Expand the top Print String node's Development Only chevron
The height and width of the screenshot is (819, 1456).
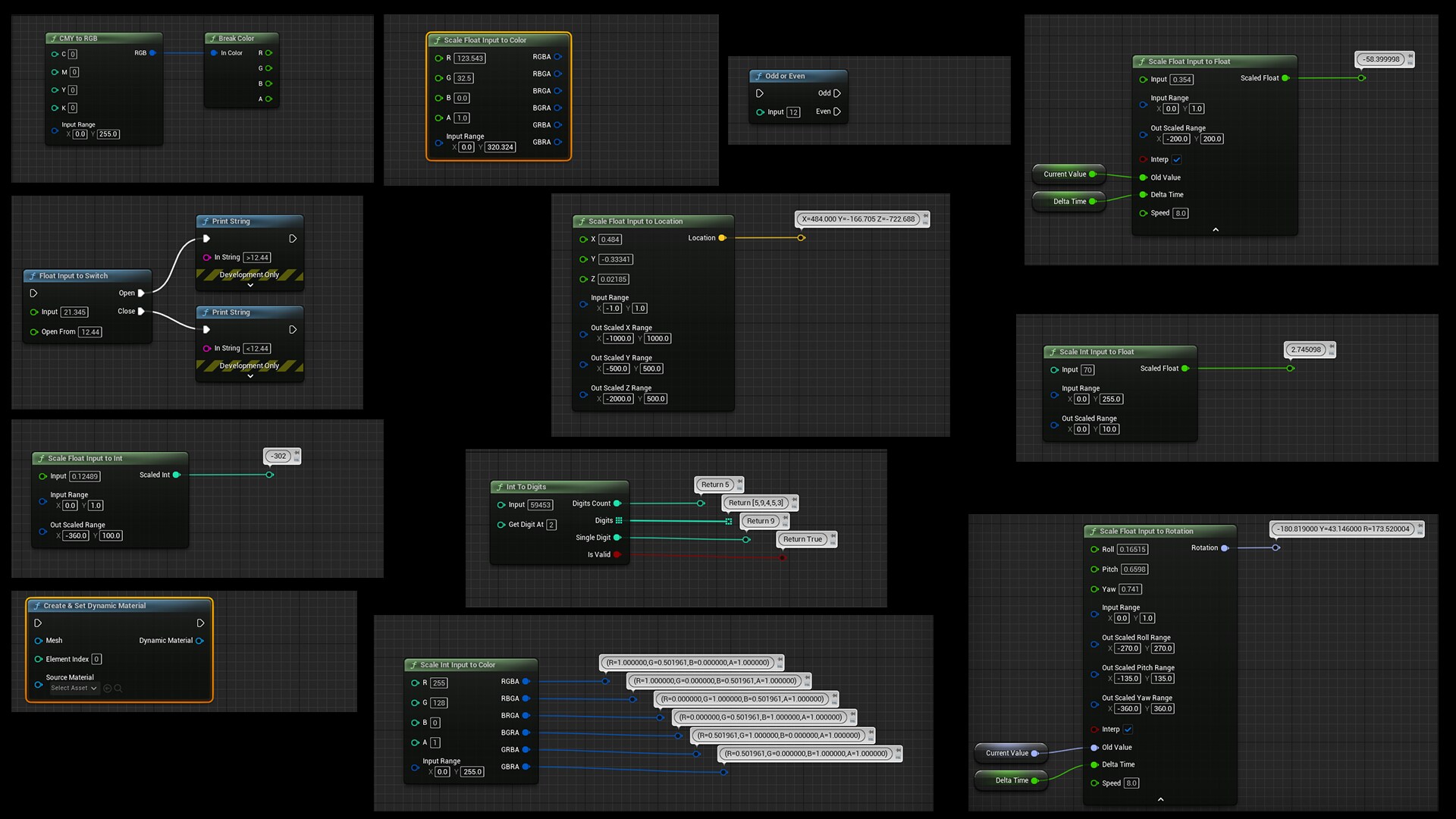(x=250, y=285)
